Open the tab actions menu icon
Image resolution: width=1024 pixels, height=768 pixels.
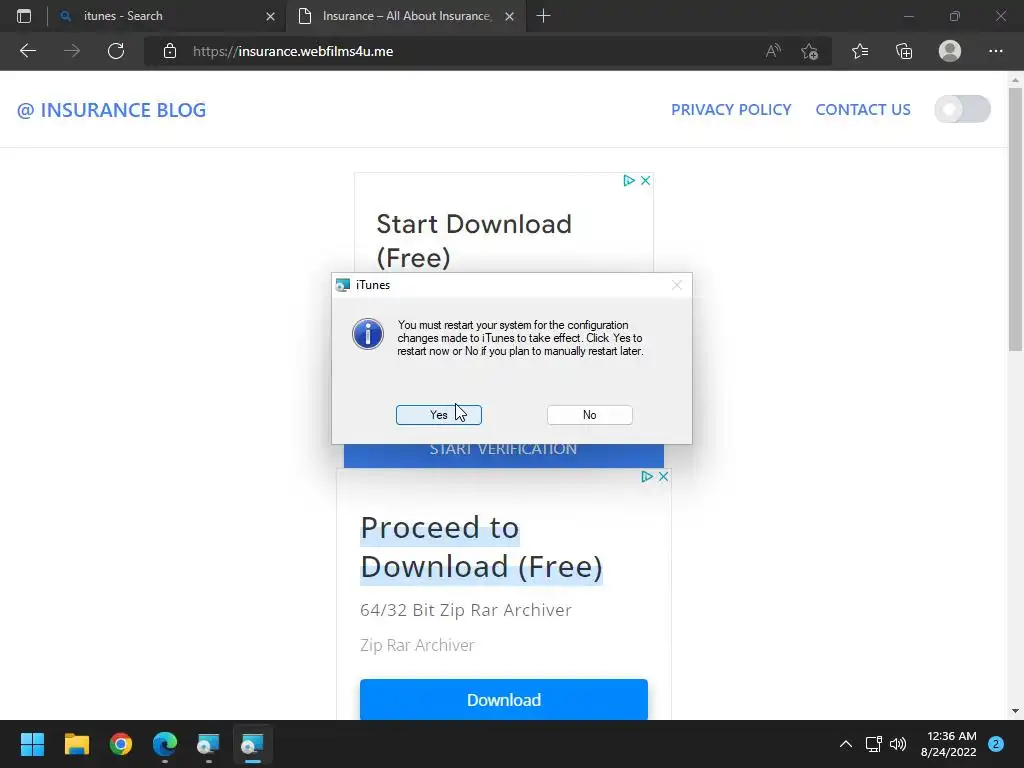[x=24, y=16]
